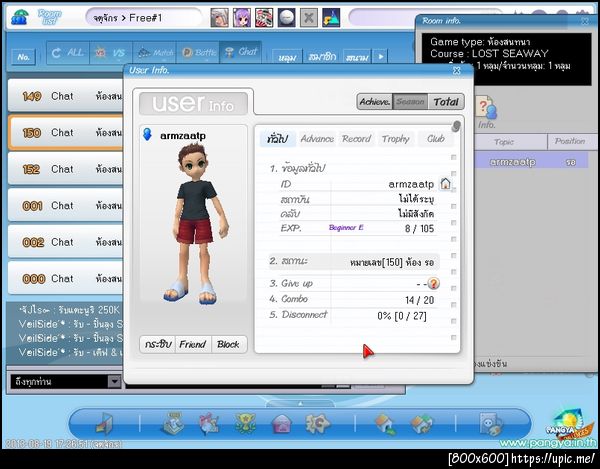Click the refresh ALL rooms filter
Image resolution: width=600 pixels, height=469 pixels.
pyautogui.click(x=68, y=52)
